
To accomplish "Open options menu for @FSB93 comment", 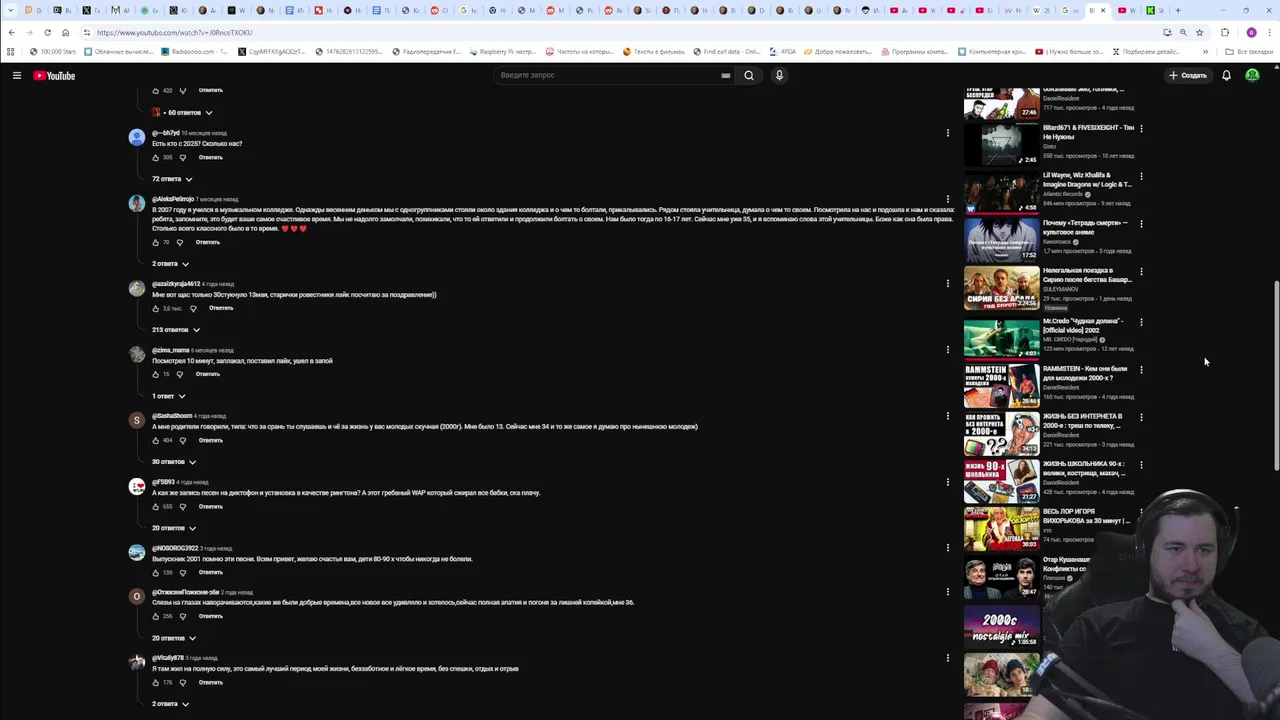I will [x=947, y=482].
